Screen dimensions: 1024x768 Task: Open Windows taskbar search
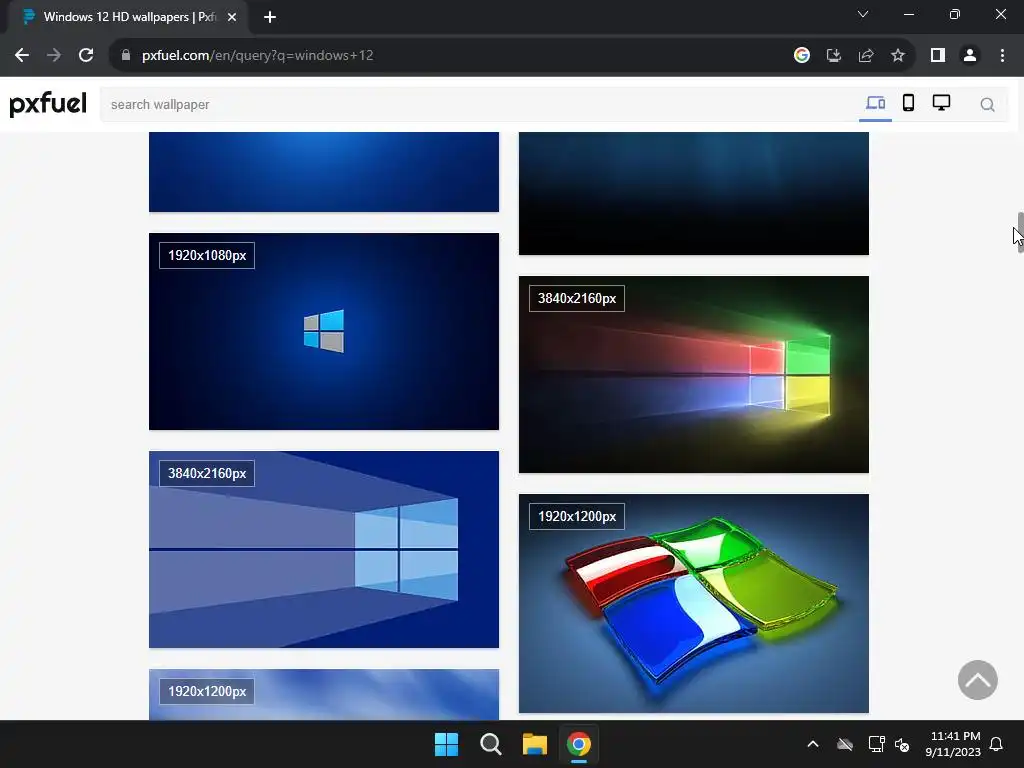[x=490, y=744]
